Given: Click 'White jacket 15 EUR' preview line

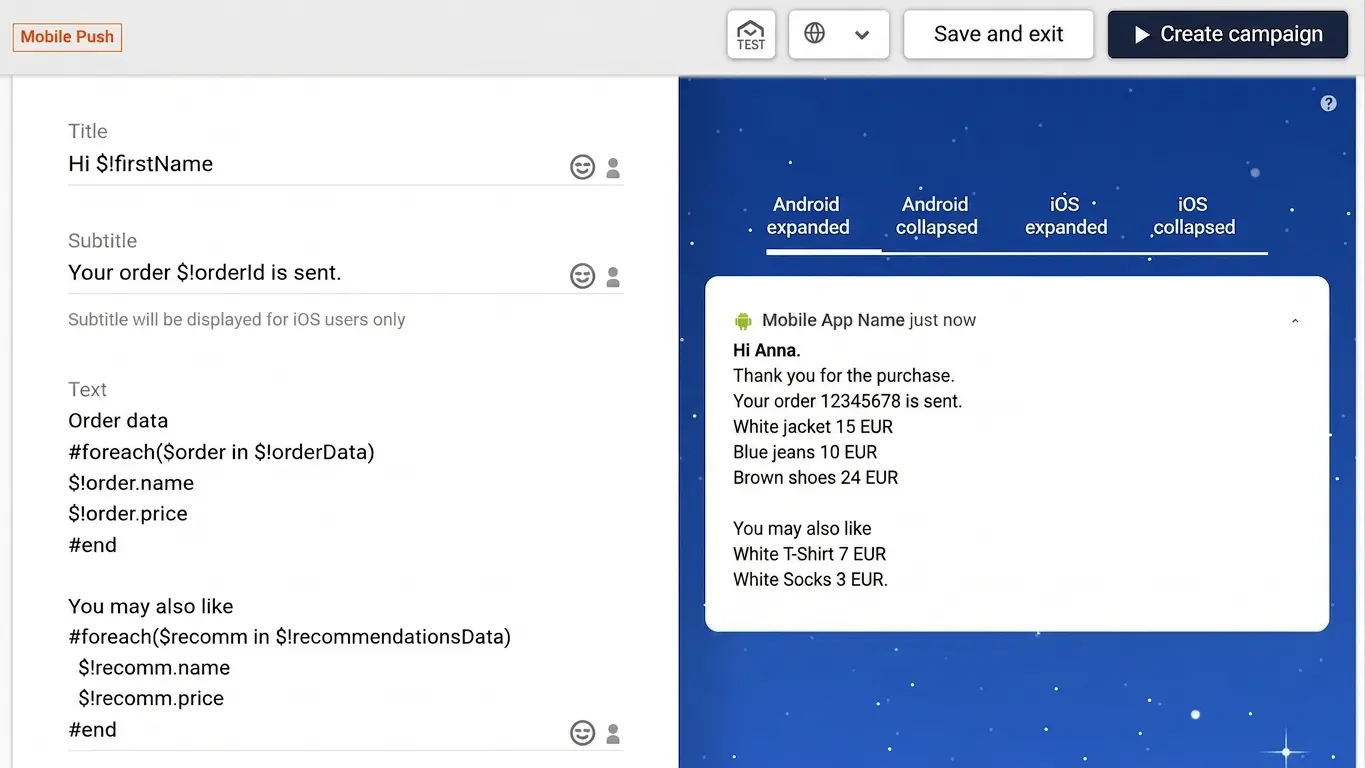Looking at the screenshot, I should click(x=813, y=427).
